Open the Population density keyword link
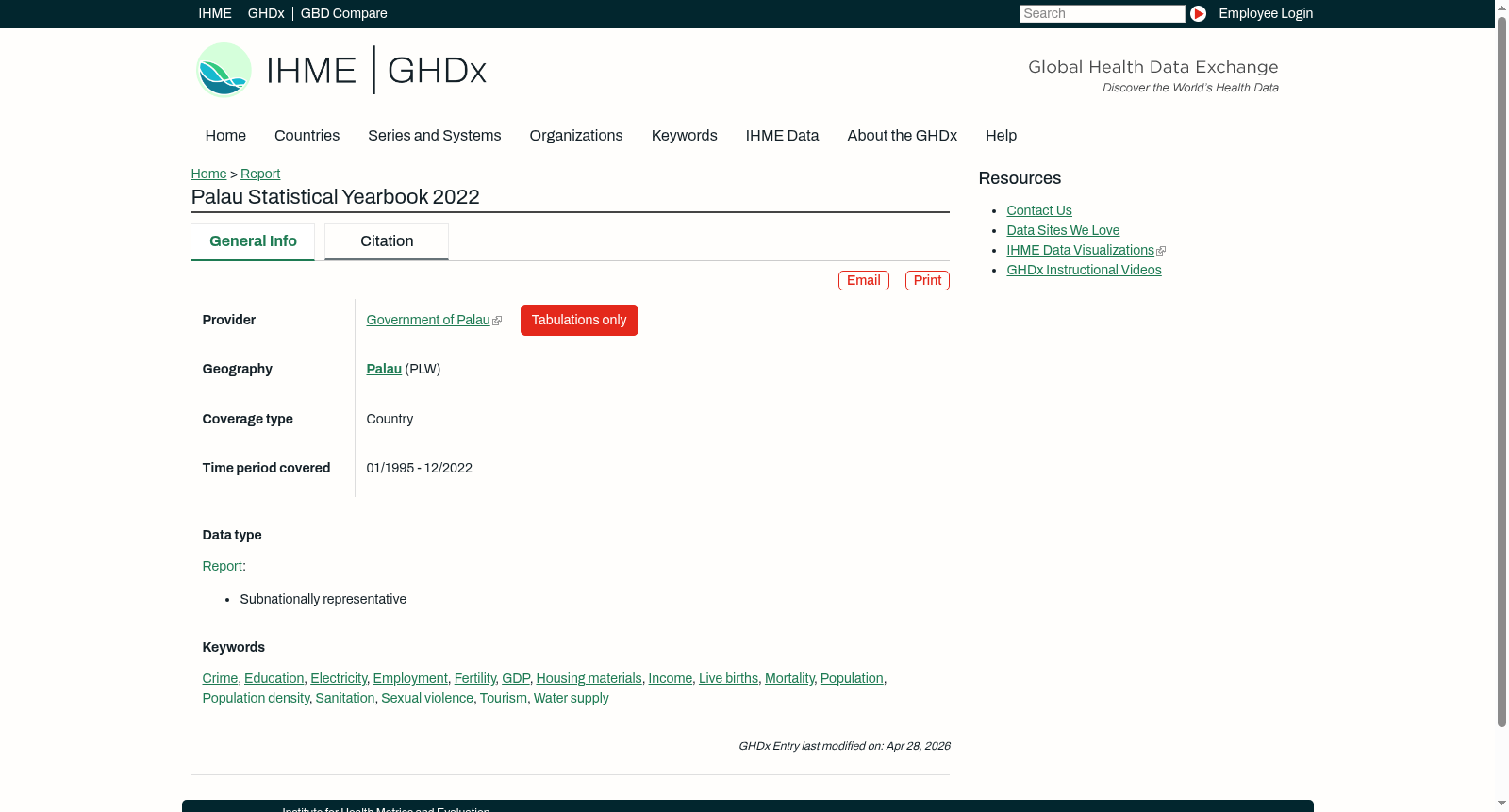The height and width of the screenshot is (812, 1509). (256, 699)
